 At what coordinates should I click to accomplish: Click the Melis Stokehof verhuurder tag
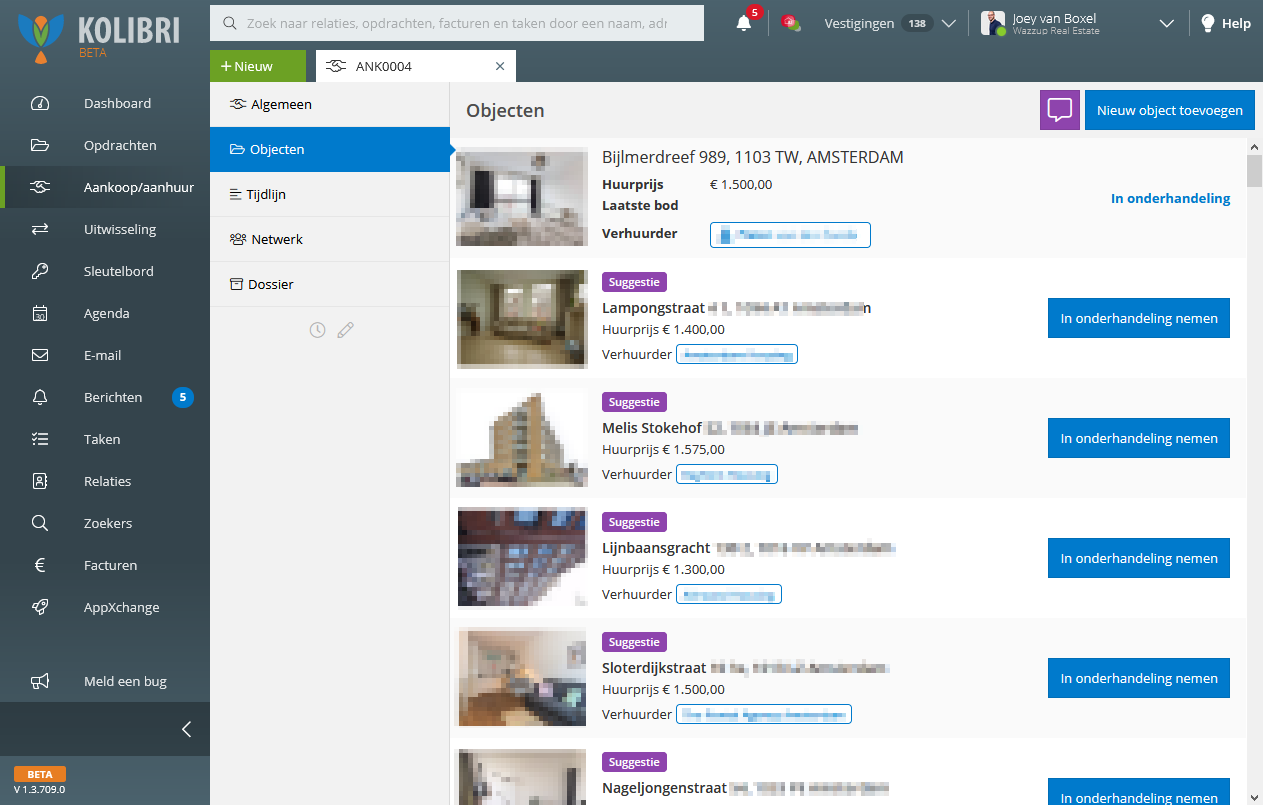pyautogui.click(x=727, y=474)
